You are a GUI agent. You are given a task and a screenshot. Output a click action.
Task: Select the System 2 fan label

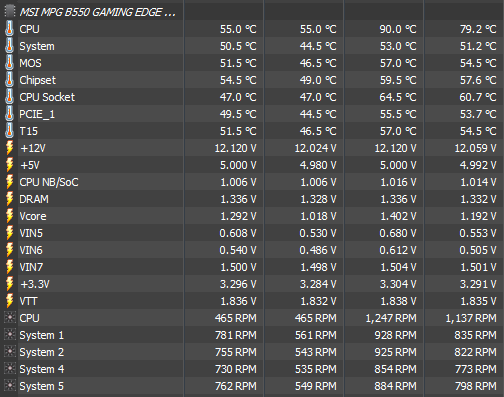[42, 352]
